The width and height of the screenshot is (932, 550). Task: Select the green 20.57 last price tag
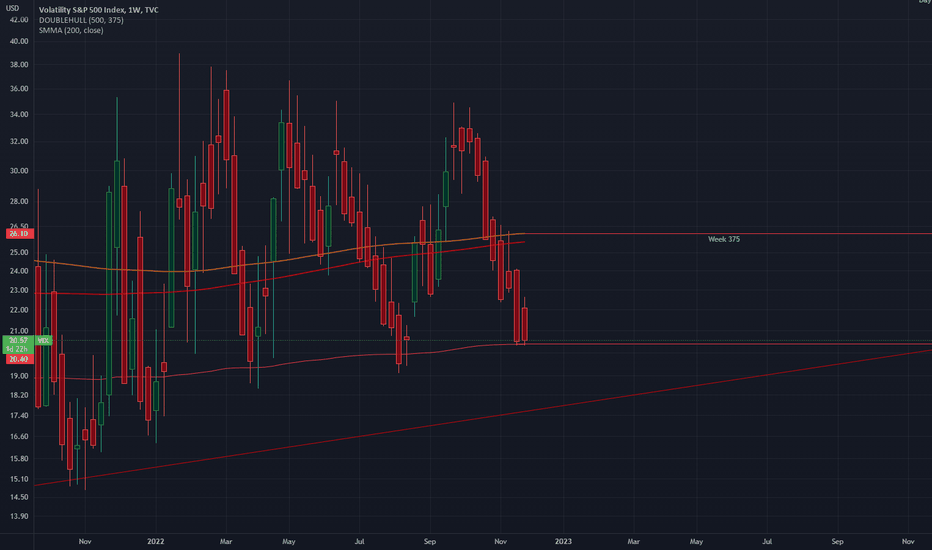[x=18, y=341]
